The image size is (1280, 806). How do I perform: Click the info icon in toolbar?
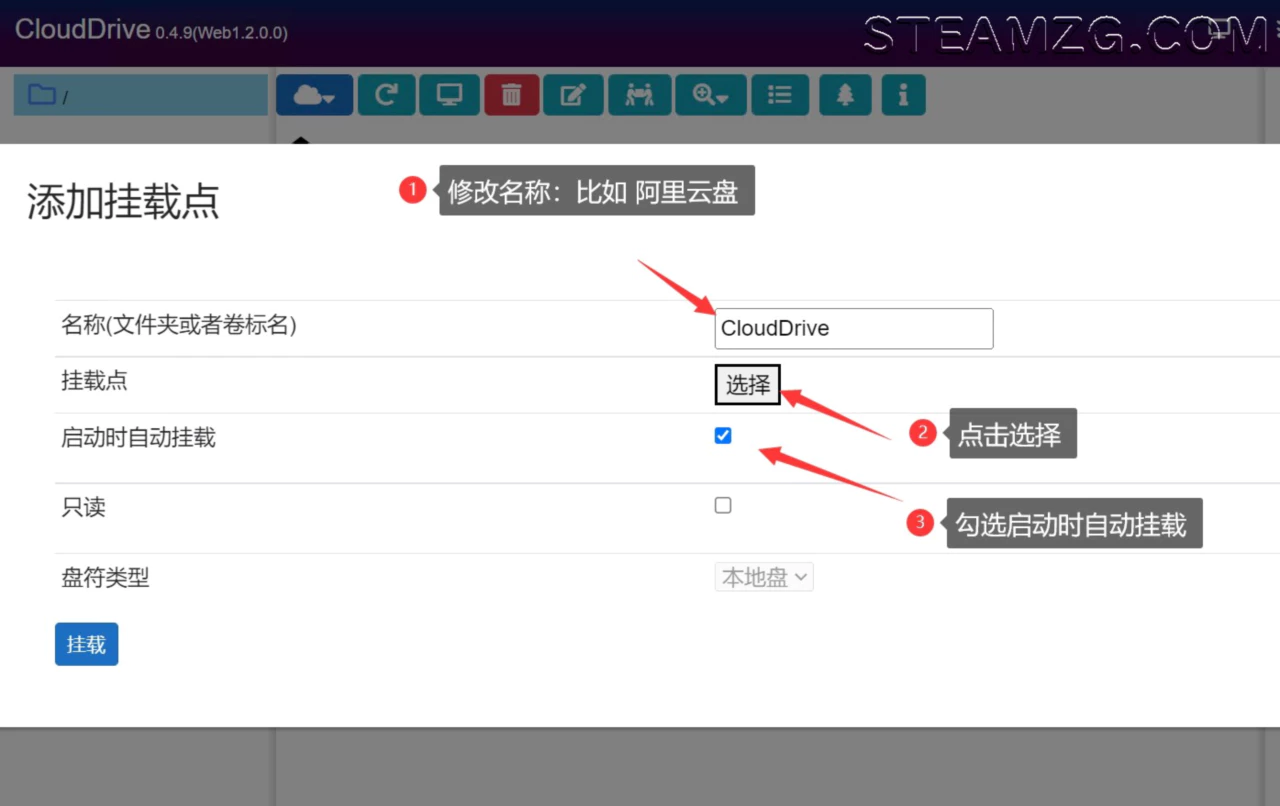903,95
